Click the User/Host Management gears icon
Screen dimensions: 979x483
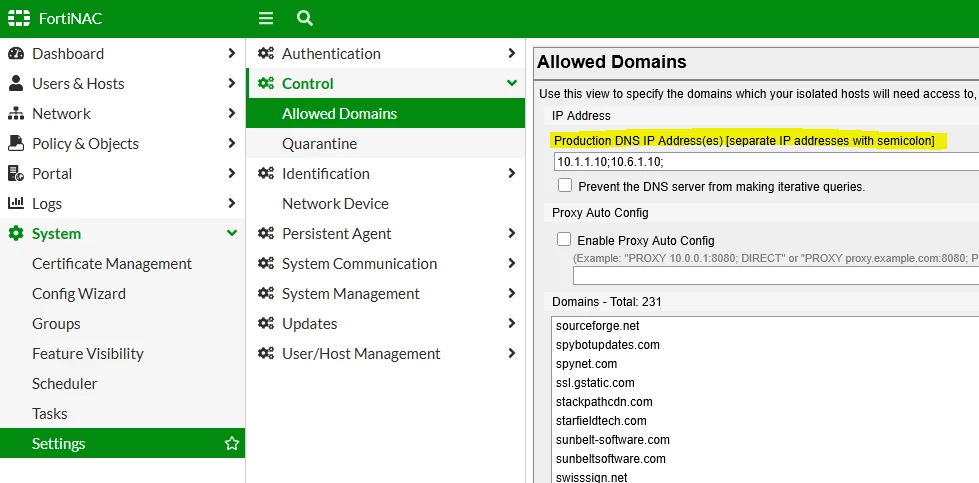click(x=266, y=353)
